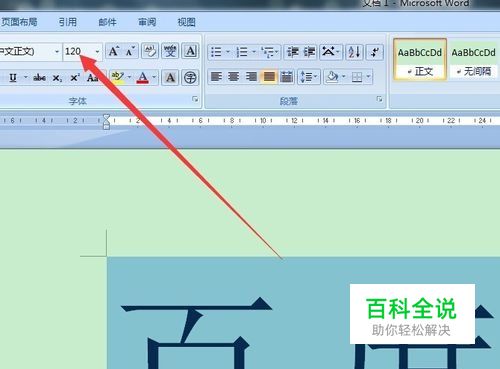This screenshot has height=369, width=500.
Task: Click the large 百 character in document
Action: [197, 333]
